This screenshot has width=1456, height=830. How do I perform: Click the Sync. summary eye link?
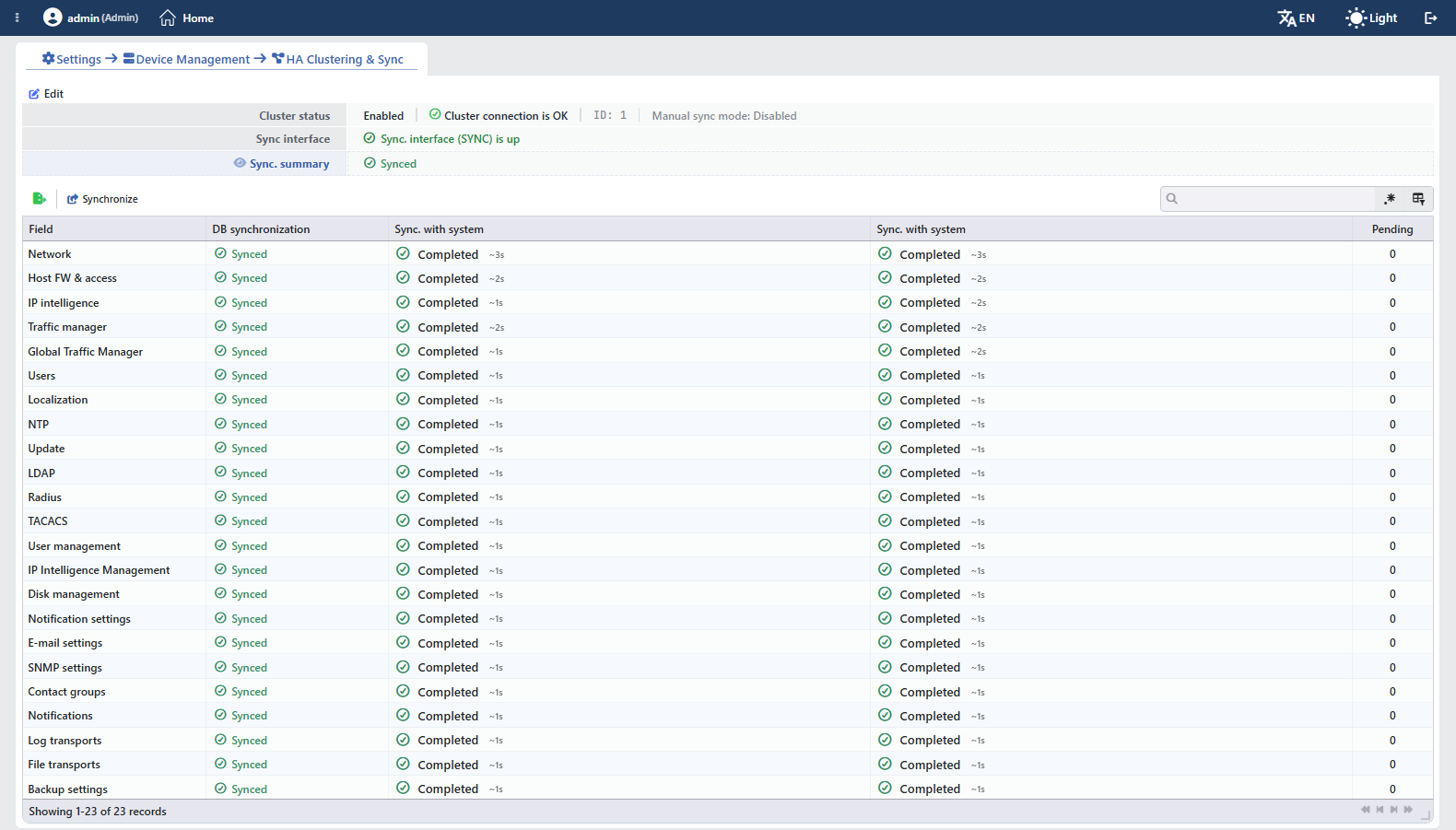[x=281, y=163]
